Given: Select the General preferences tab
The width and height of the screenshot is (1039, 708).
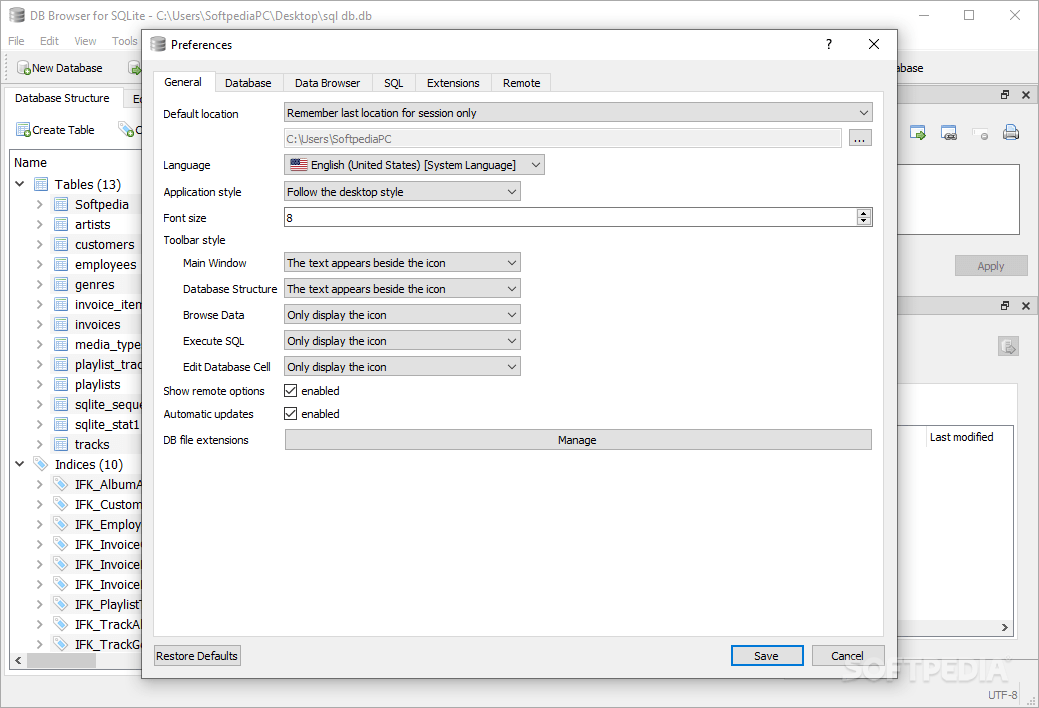Looking at the screenshot, I should tap(183, 82).
